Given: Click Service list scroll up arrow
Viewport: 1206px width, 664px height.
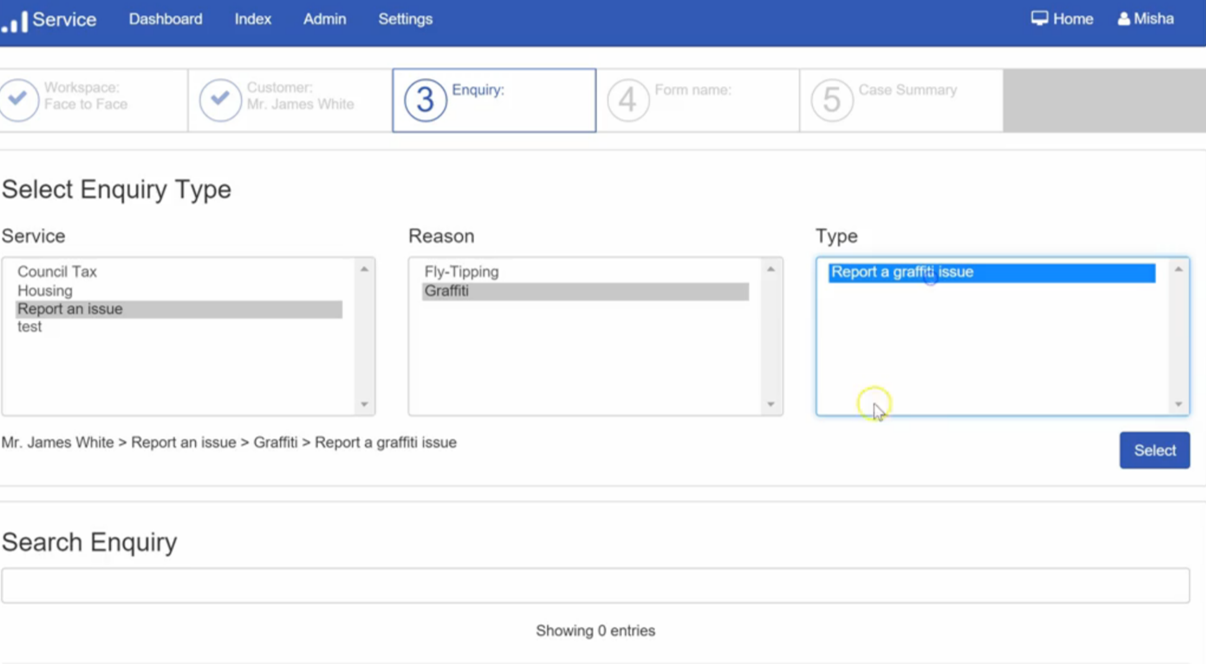Looking at the screenshot, I should pyautogui.click(x=364, y=269).
